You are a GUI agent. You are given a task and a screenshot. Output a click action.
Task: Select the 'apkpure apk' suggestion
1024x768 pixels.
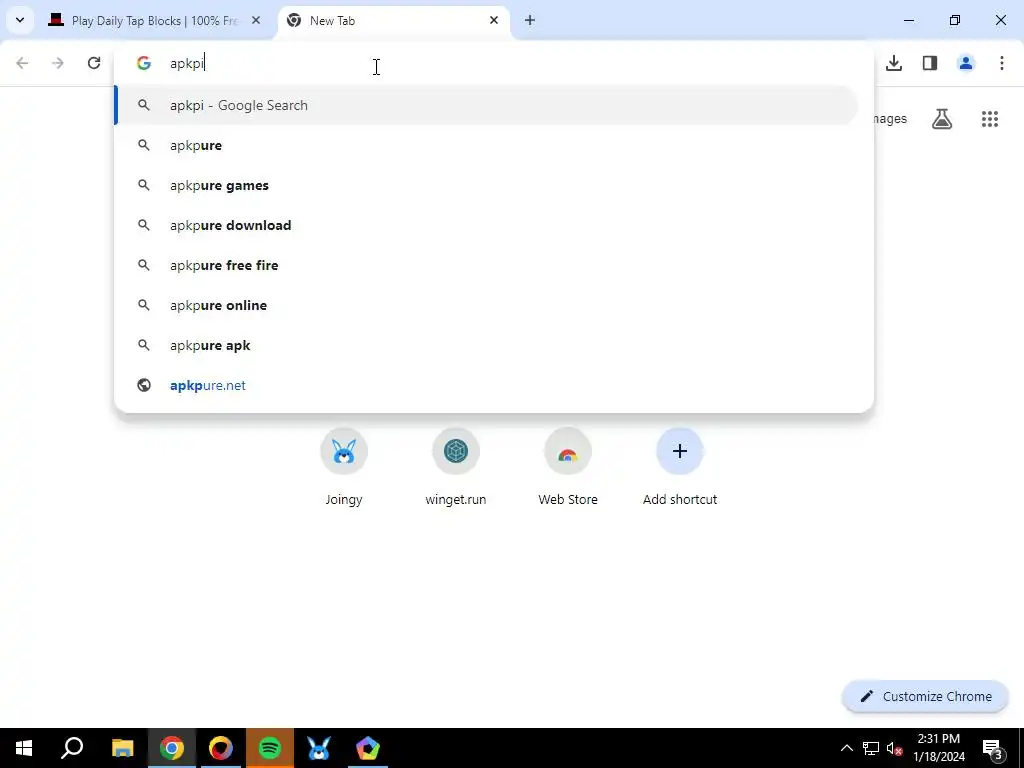coord(487,345)
